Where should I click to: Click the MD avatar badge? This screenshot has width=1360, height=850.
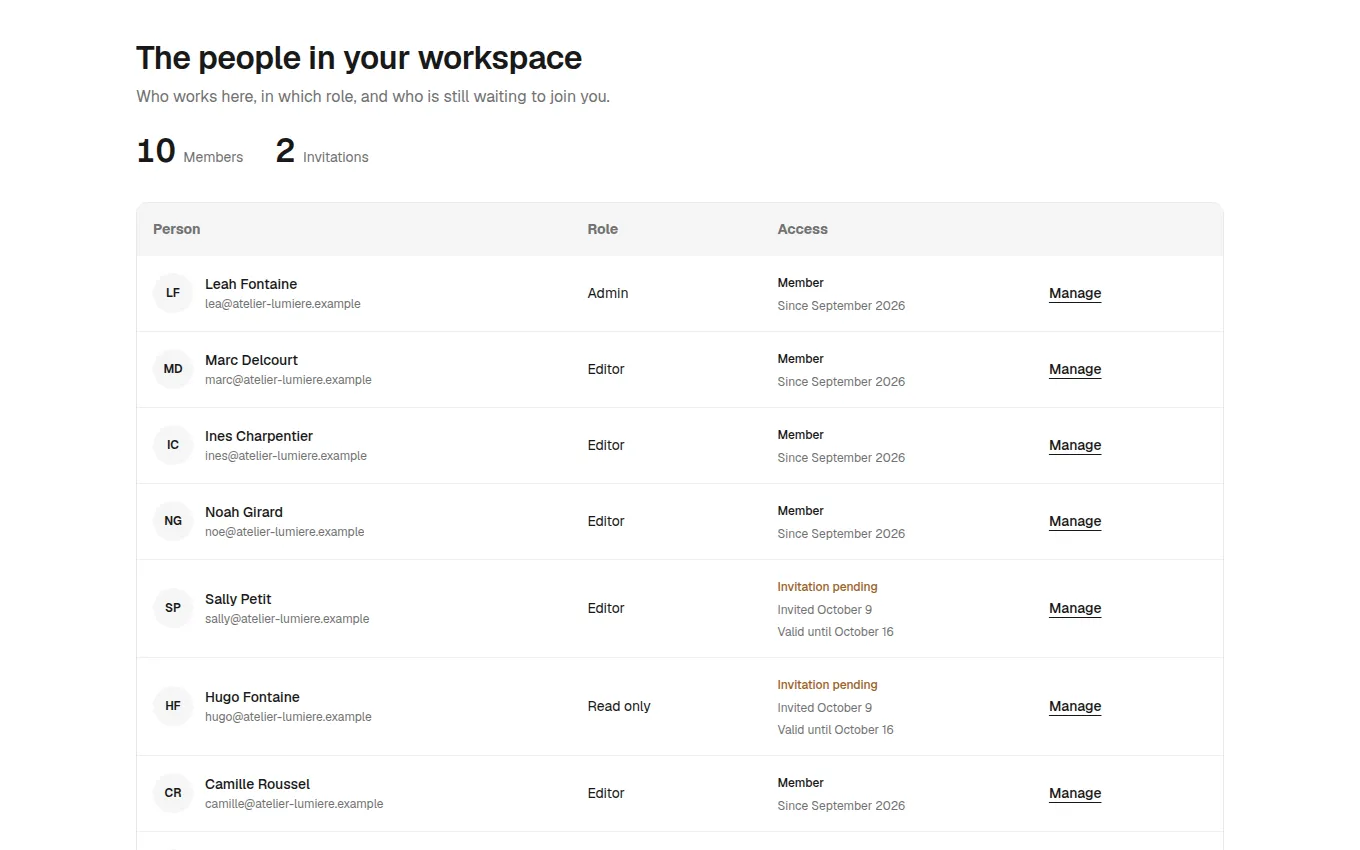coord(173,369)
